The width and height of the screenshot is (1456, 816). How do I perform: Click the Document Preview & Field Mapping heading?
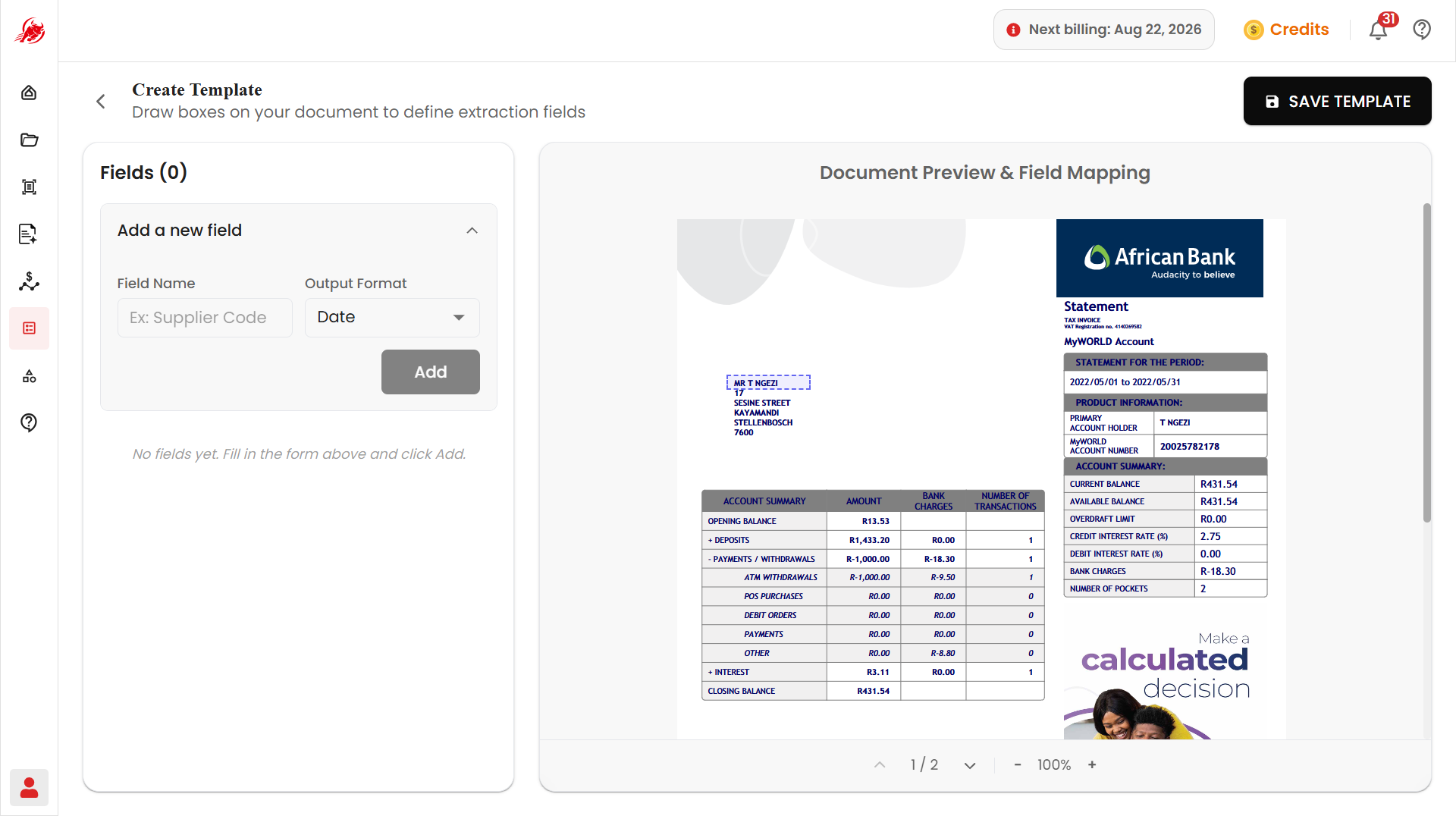[x=984, y=173]
